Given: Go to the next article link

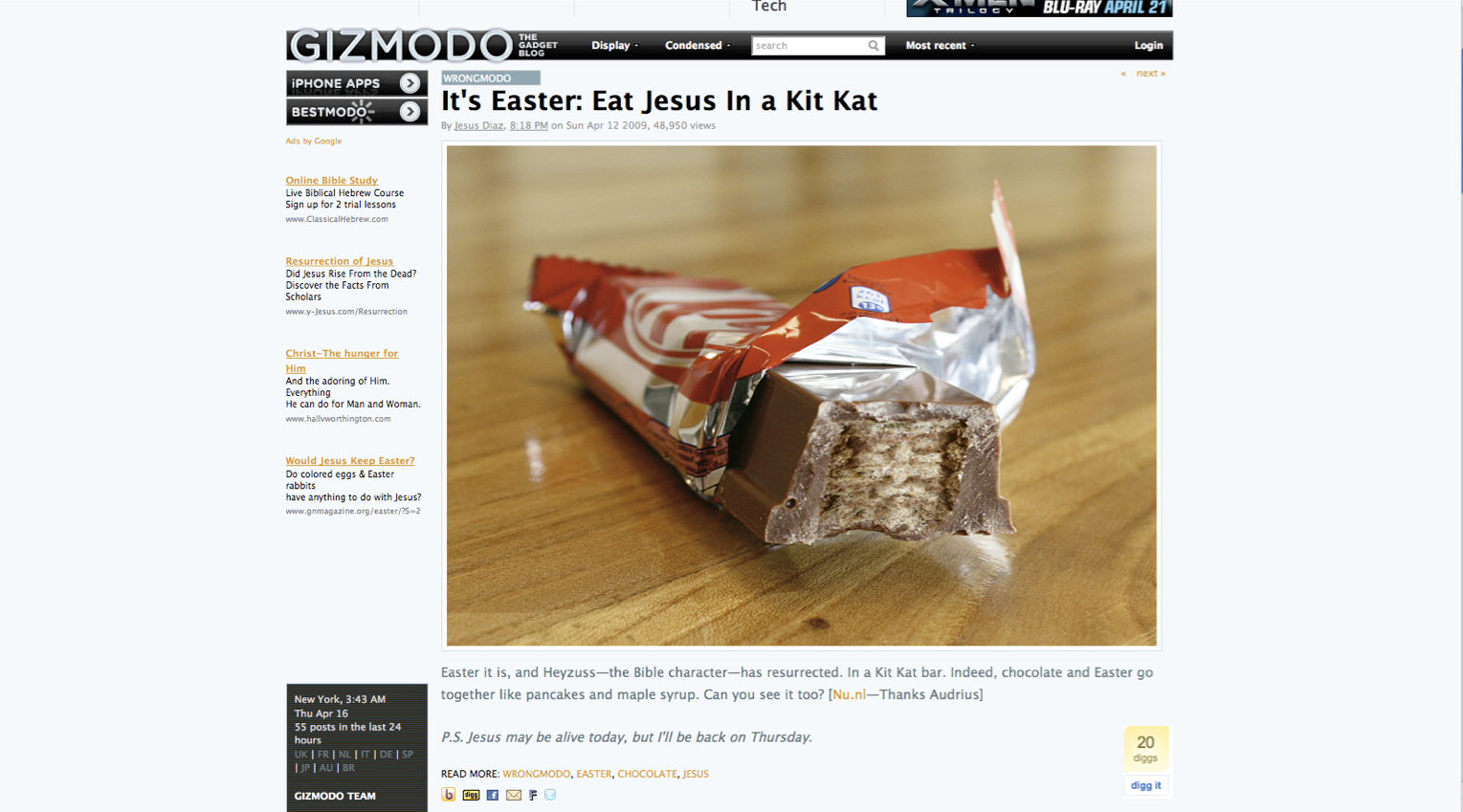Looking at the screenshot, I should [1150, 74].
